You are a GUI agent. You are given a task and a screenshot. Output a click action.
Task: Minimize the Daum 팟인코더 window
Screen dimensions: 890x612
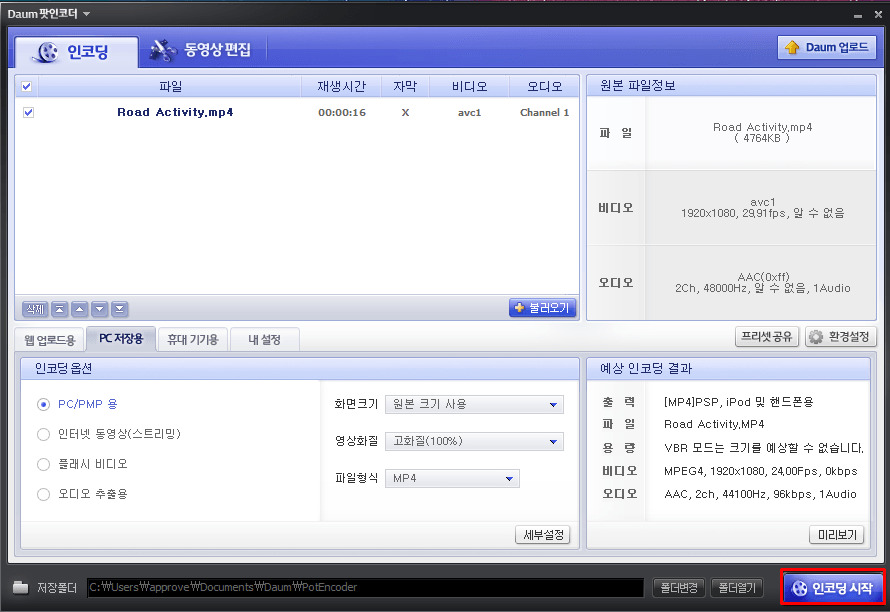(858, 15)
